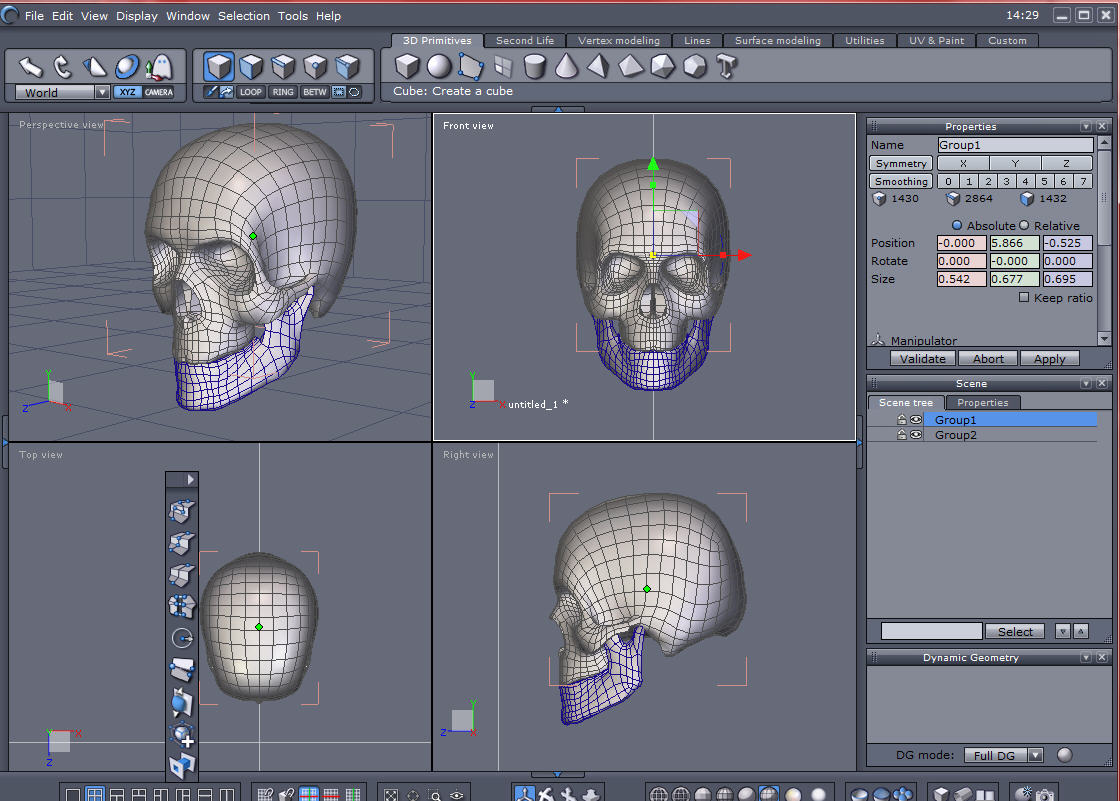This screenshot has height=801, width=1120.
Task: Collapse the Dynamic Geometry panel arrow
Action: coord(1086,657)
